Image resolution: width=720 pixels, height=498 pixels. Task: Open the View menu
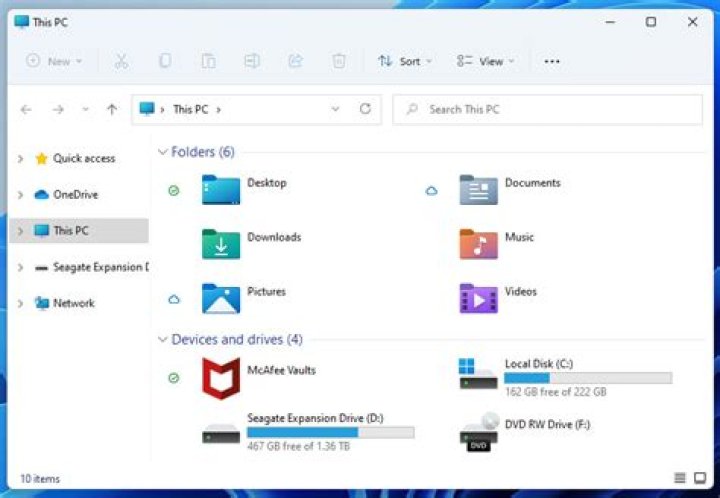click(484, 61)
